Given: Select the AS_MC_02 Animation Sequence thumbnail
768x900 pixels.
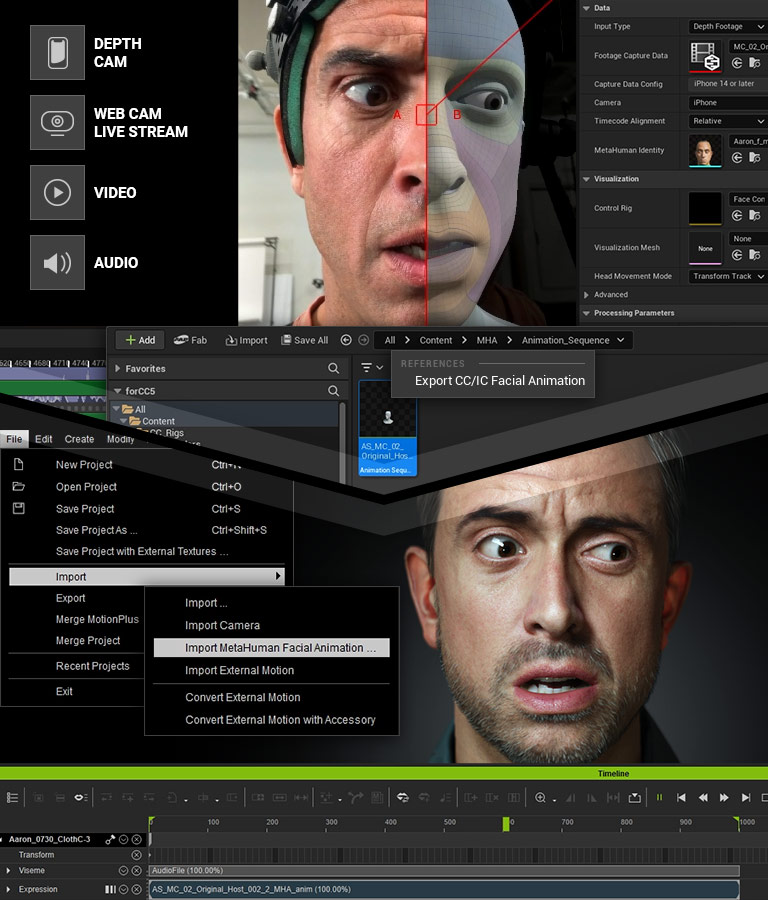Looking at the screenshot, I should pyautogui.click(x=388, y=428).
